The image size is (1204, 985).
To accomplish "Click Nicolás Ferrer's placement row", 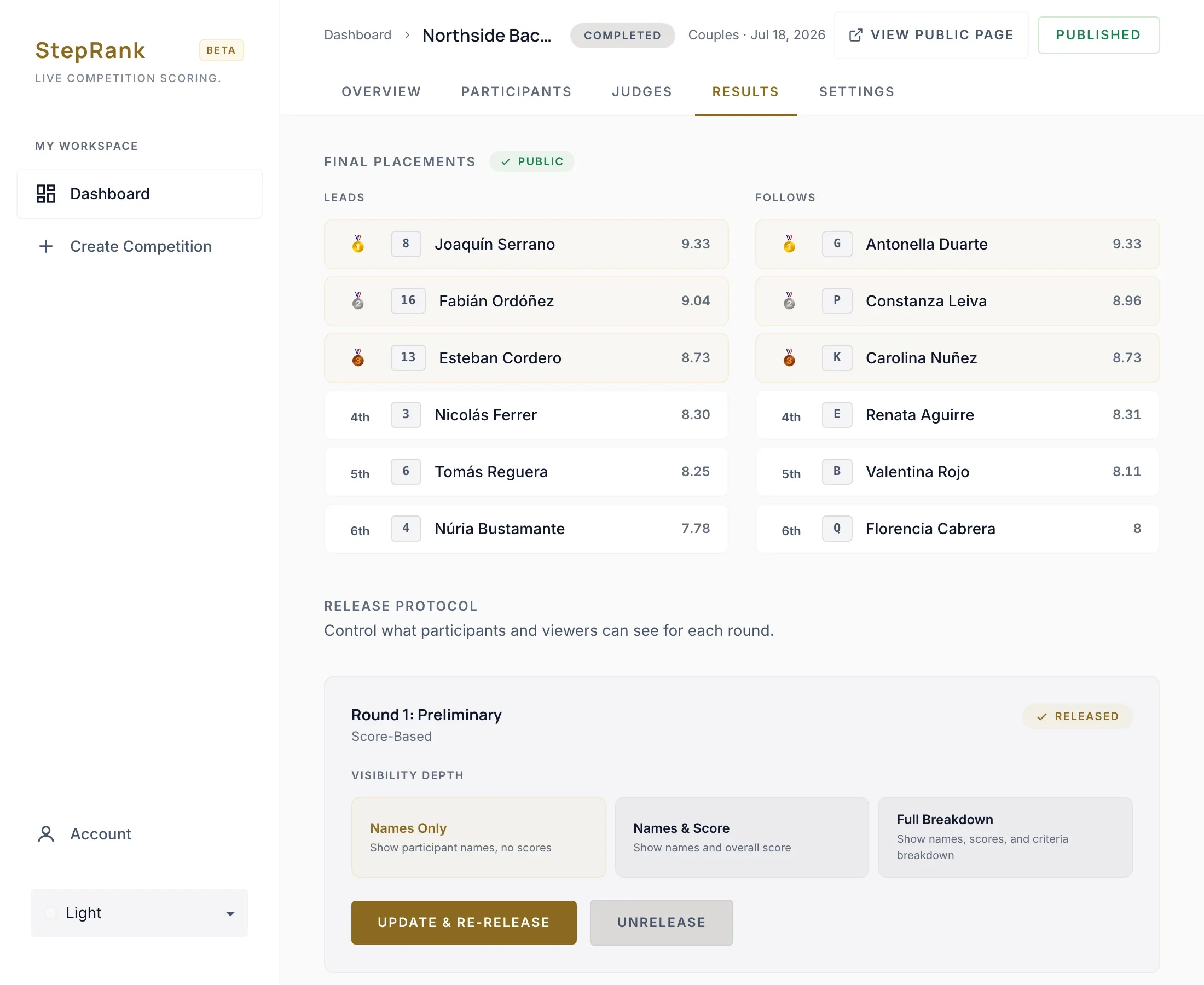I will (526, 415).
